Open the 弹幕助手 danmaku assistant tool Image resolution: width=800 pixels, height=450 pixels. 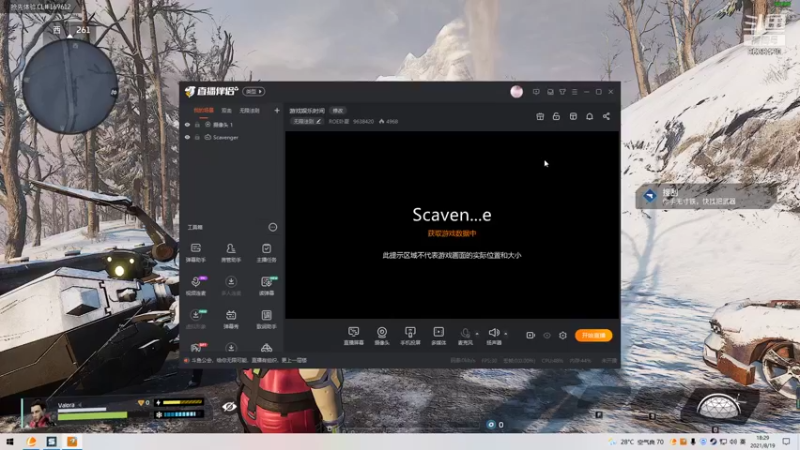pos(195,252)
